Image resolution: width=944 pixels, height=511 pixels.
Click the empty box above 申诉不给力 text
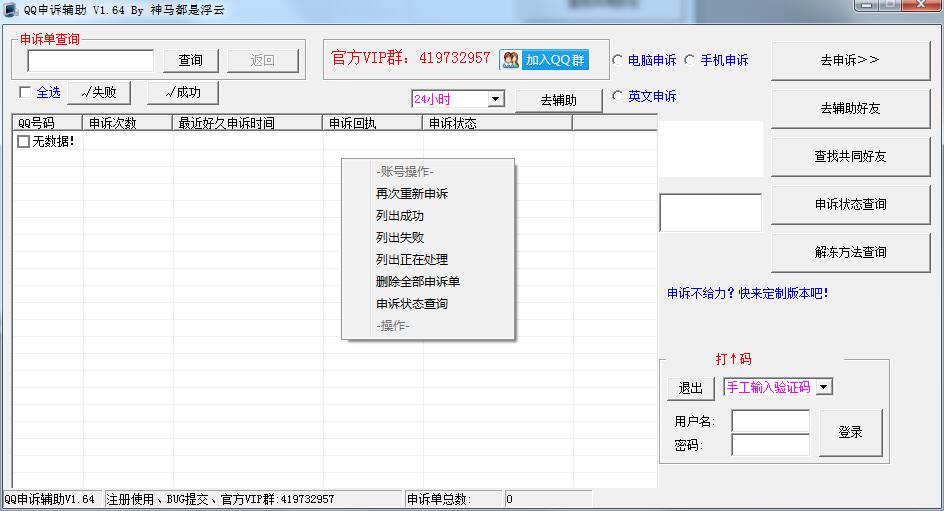pyautogui.click(x=710, y=212)
